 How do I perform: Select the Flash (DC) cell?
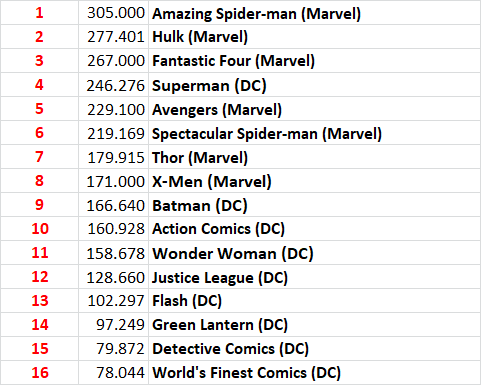[x=314, y=301]
